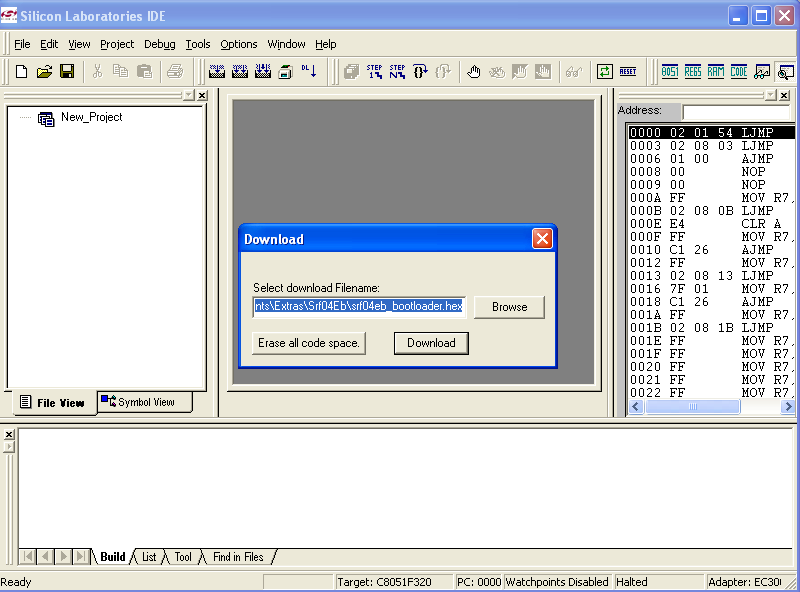Switch to the Symbol View tab
800x592 pixels.
tap(144, 402)
